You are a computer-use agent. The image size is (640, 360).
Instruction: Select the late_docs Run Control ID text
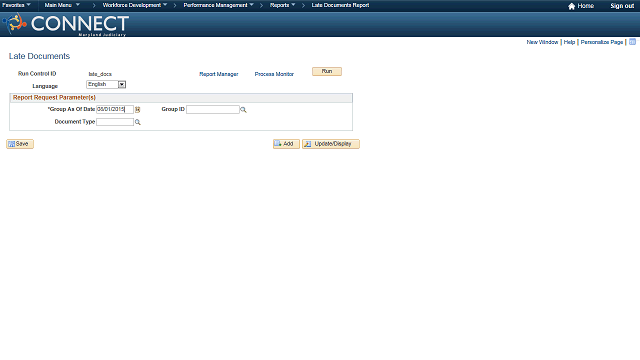click(100, 74)
